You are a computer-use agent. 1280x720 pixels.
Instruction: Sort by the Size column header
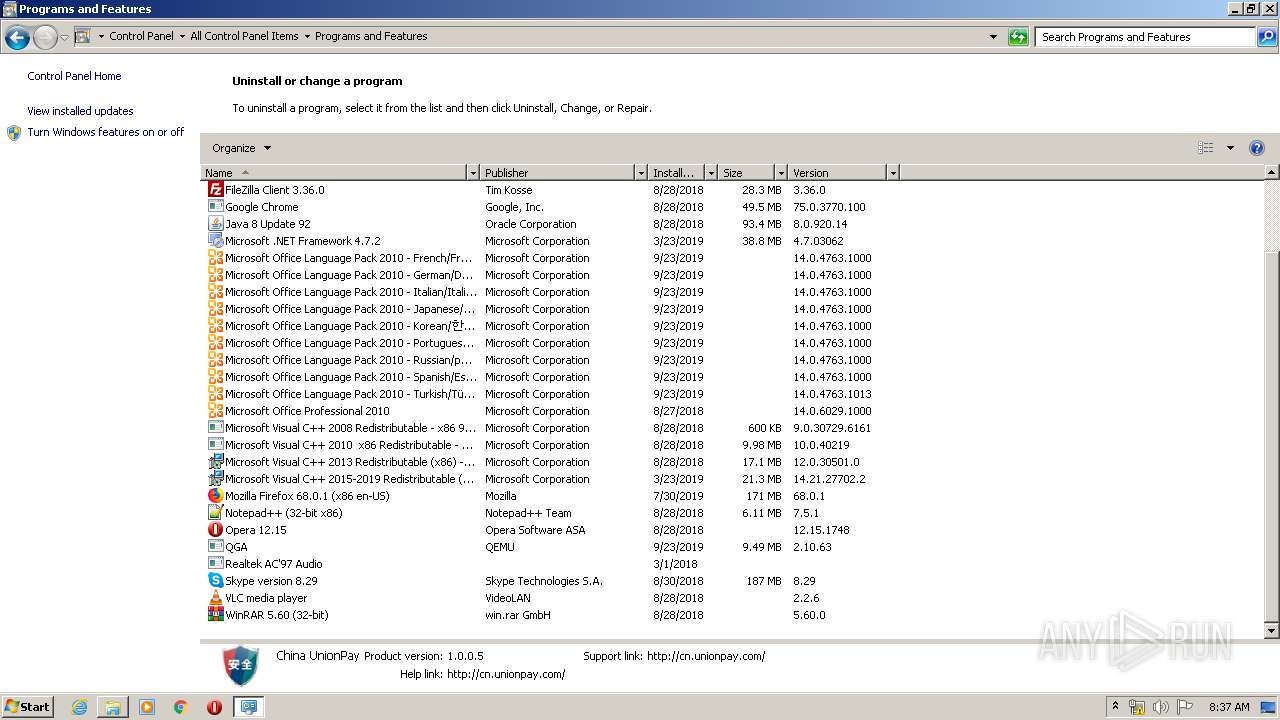pos(747,173)
